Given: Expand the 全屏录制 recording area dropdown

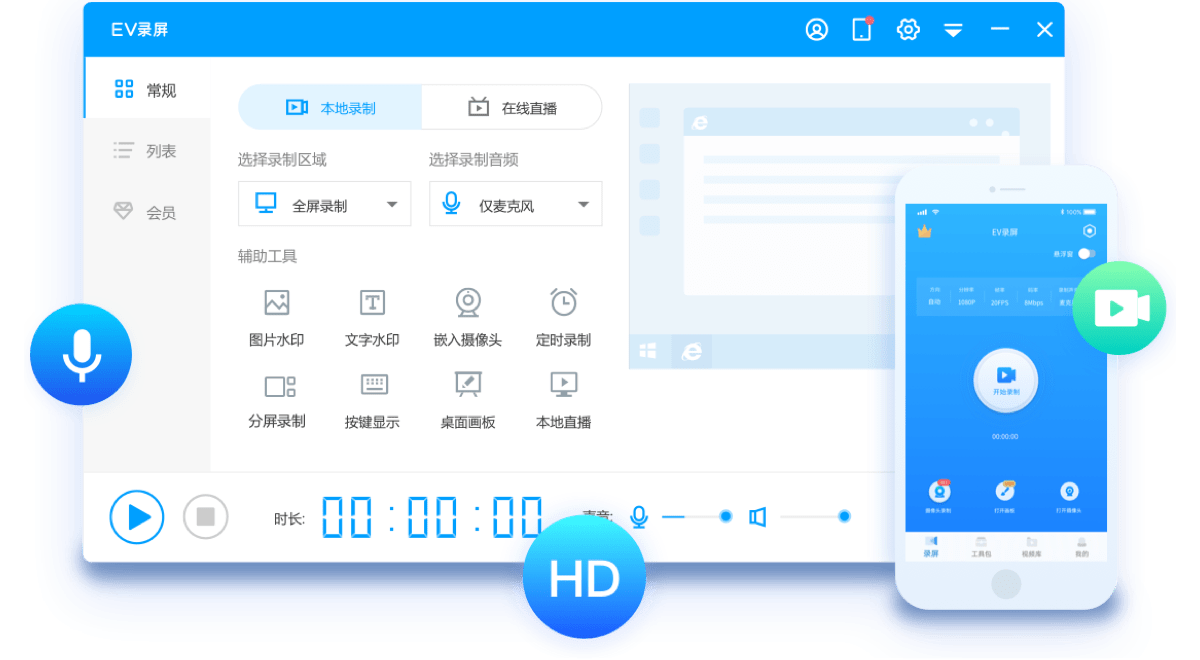Looking at the screenshot, I should tap(324, 204).
